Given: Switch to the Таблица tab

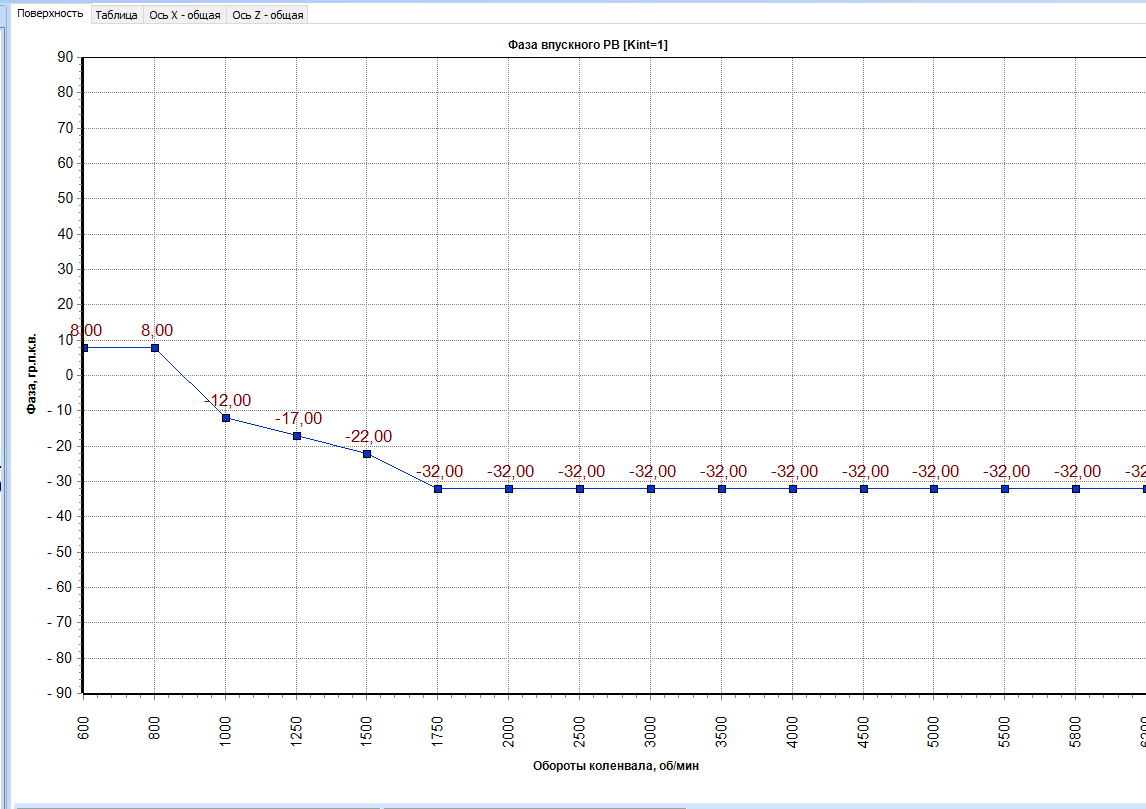Looking at the screenshot, I should tap(116, 15).
